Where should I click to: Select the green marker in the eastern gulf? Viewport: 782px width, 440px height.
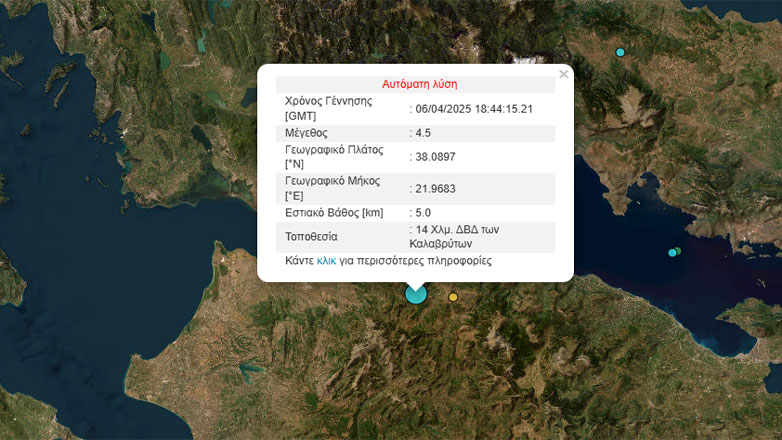[x=678, y=251]
